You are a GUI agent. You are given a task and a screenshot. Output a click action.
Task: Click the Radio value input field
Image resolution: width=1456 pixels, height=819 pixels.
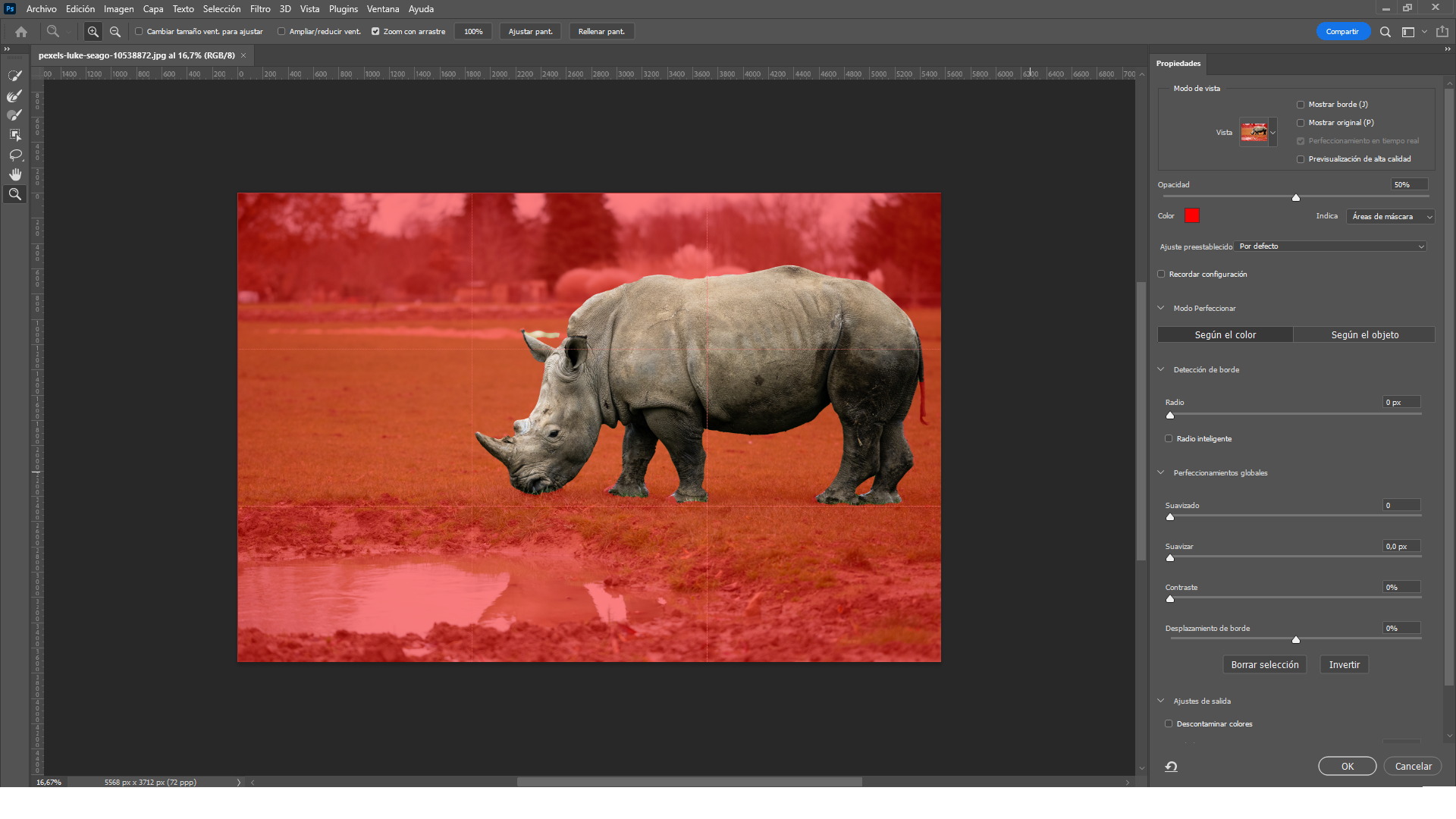1400,403
